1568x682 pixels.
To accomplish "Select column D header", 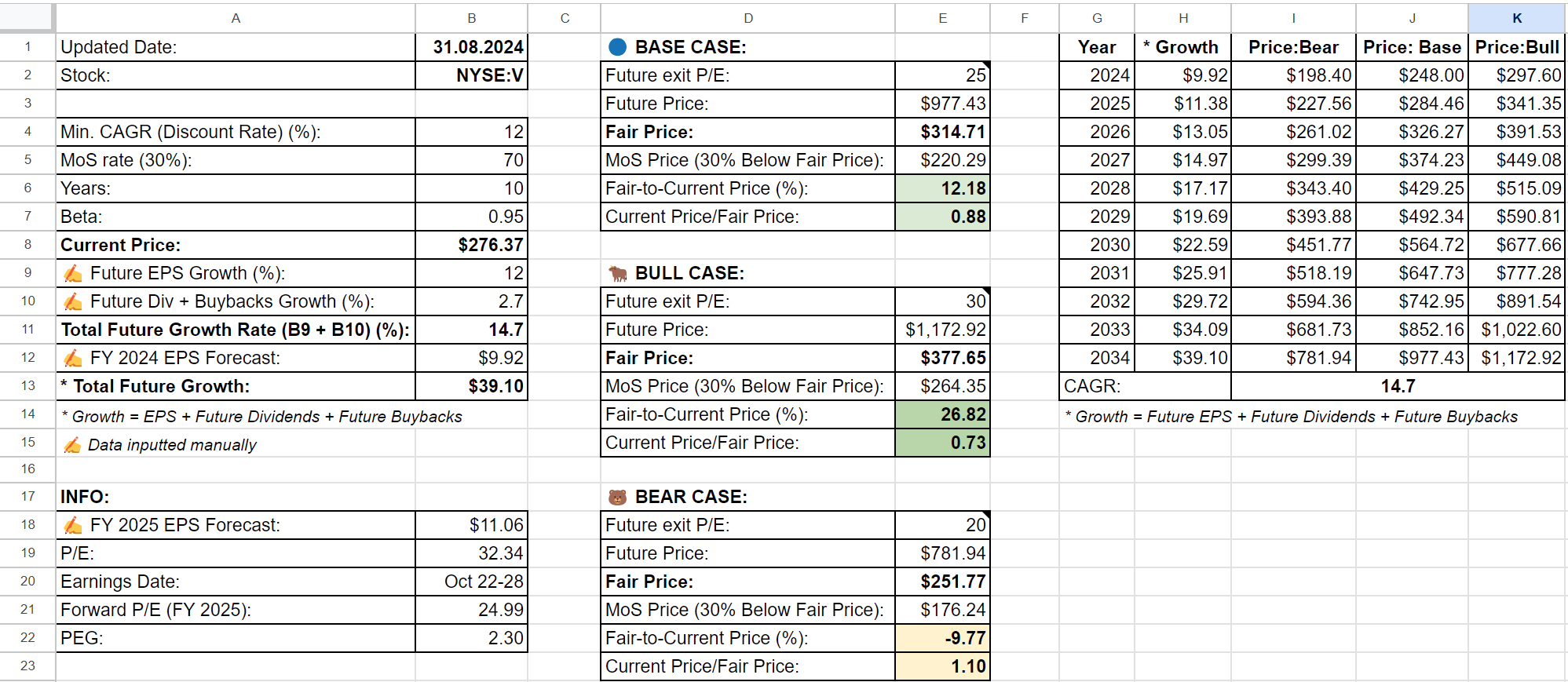I will (748, 18).
